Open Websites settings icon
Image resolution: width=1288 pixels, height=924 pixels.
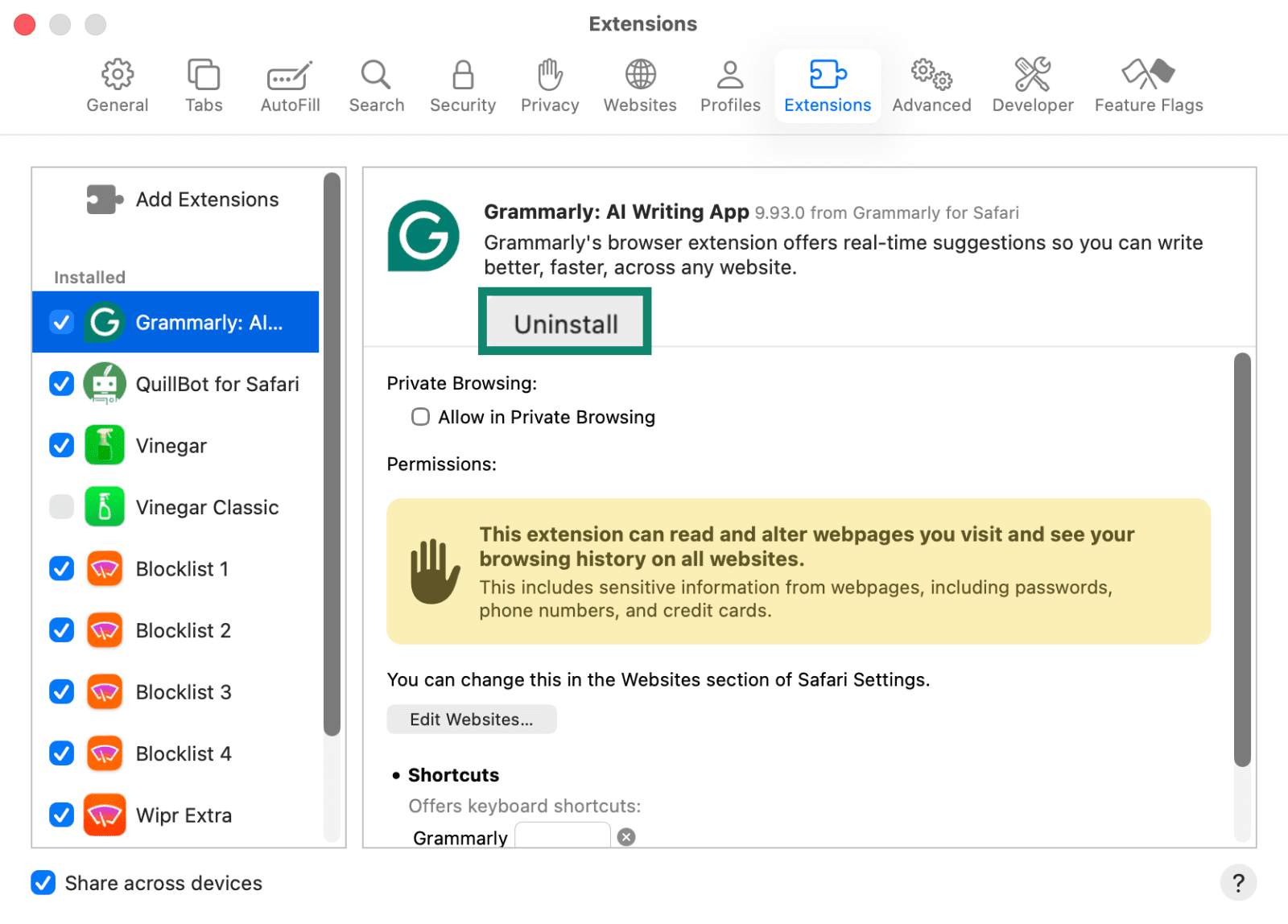tap(639, 76)
